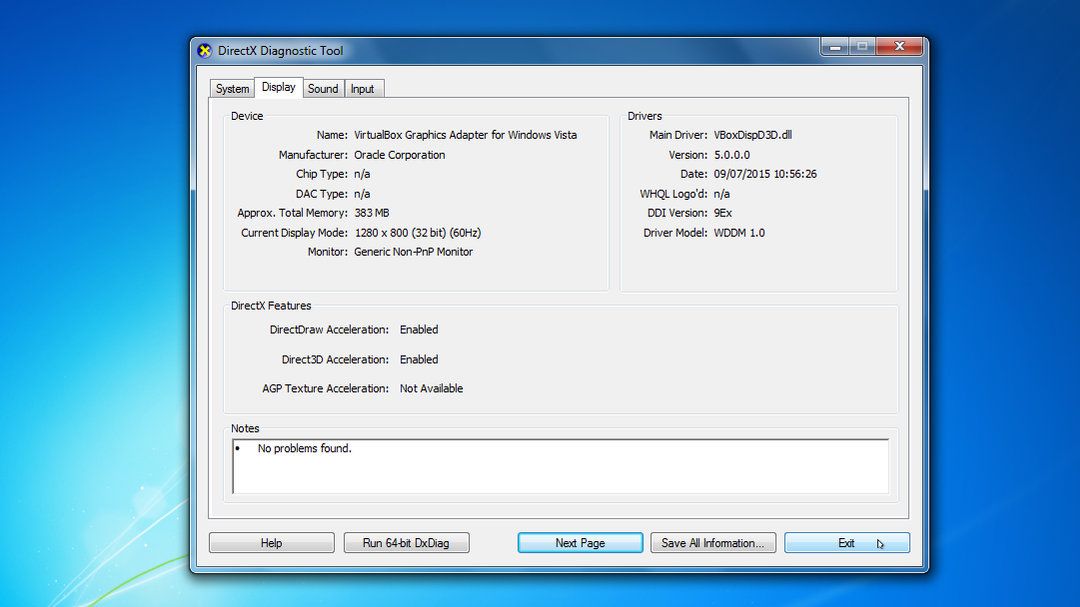Screen dimensions: 1080x607
Task: Click the Current Display Mode value
Action: (416, 232)
